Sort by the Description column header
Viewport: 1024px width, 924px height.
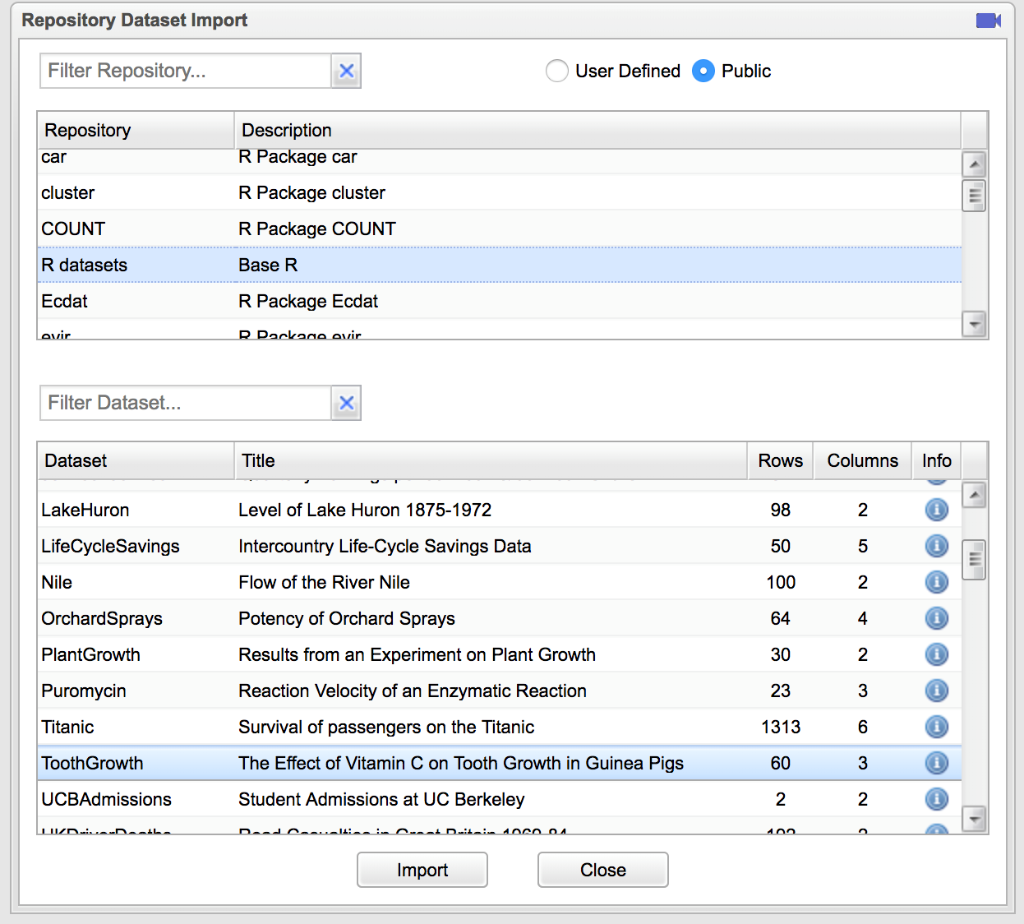[598, 130]
